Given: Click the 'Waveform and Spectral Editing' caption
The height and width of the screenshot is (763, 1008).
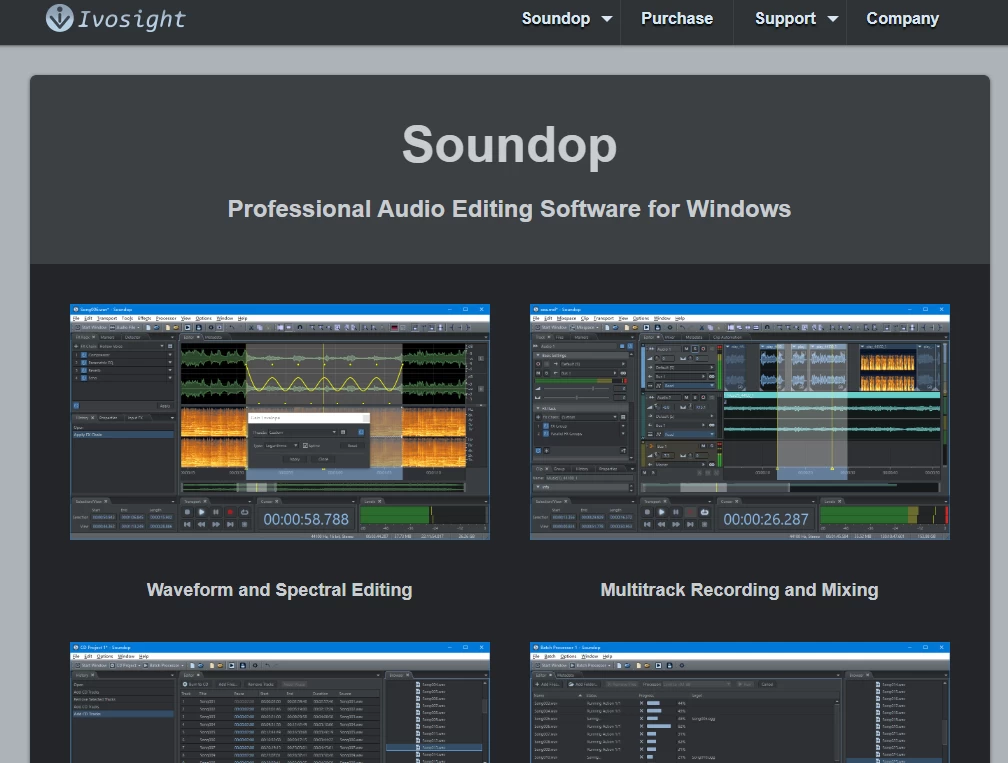Looking at the screenshot, I should click(280, 590).
